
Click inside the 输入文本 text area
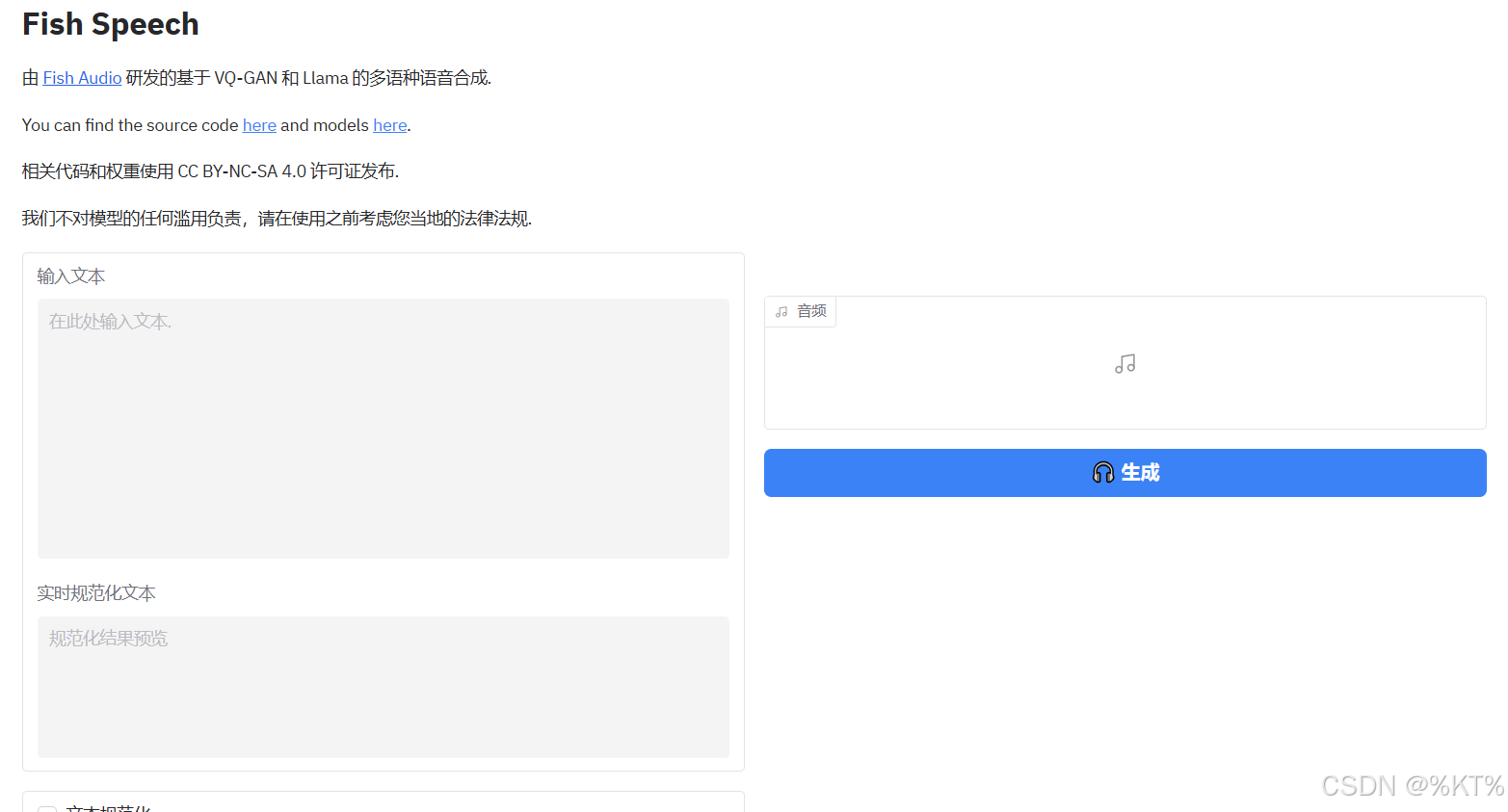click(x=383, y=428)
